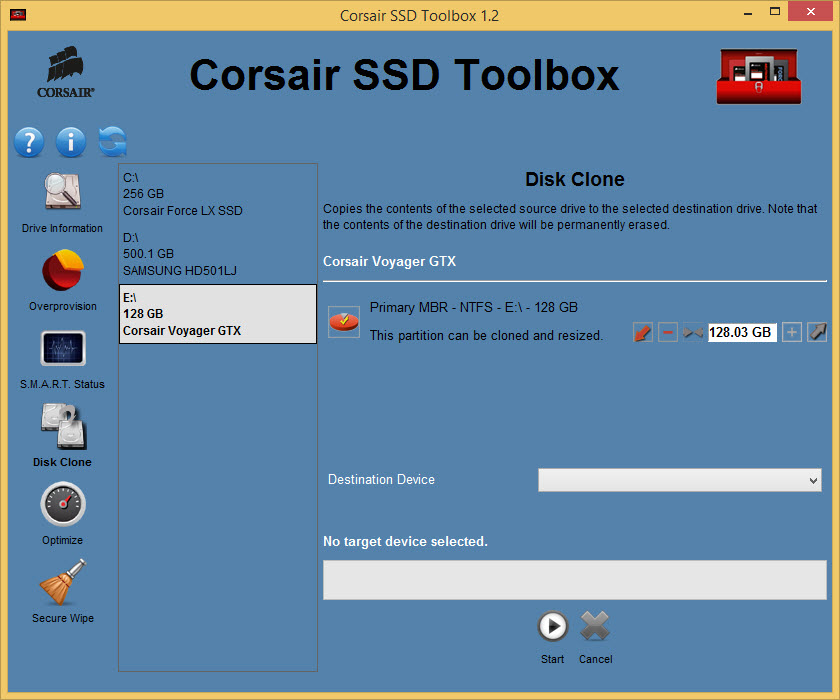The width and height of the screenshot is (840, 700).
Task: Select C:\ Corsair Force LX SSD drive
Action: point(218,194)
